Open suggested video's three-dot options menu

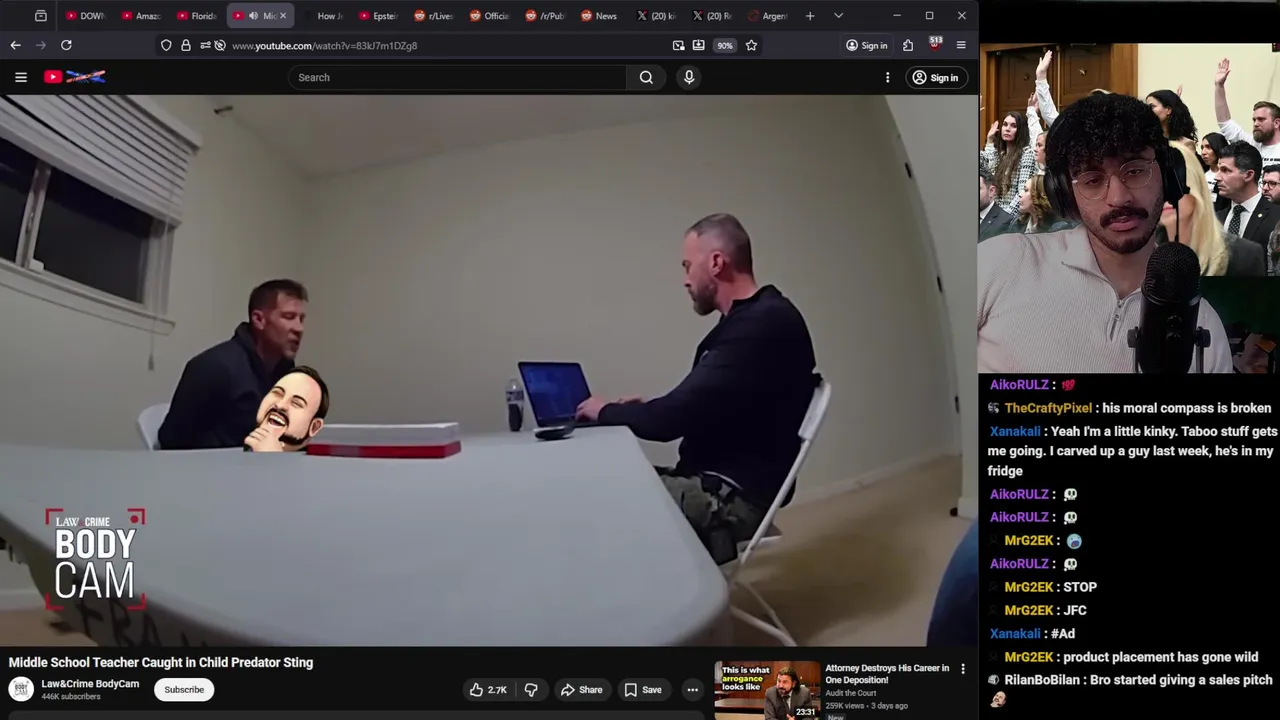click(963, 669)
